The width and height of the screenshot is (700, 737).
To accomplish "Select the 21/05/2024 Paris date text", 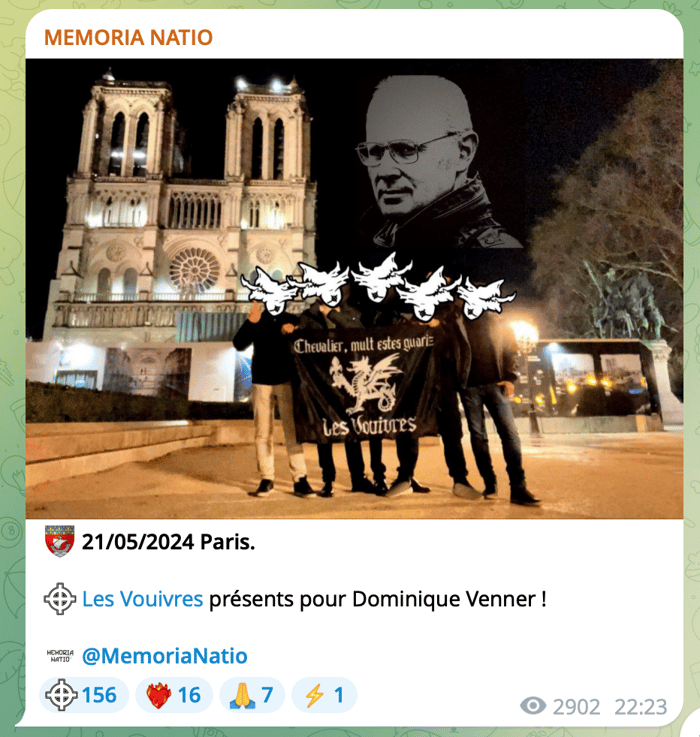I will (168, 542).
